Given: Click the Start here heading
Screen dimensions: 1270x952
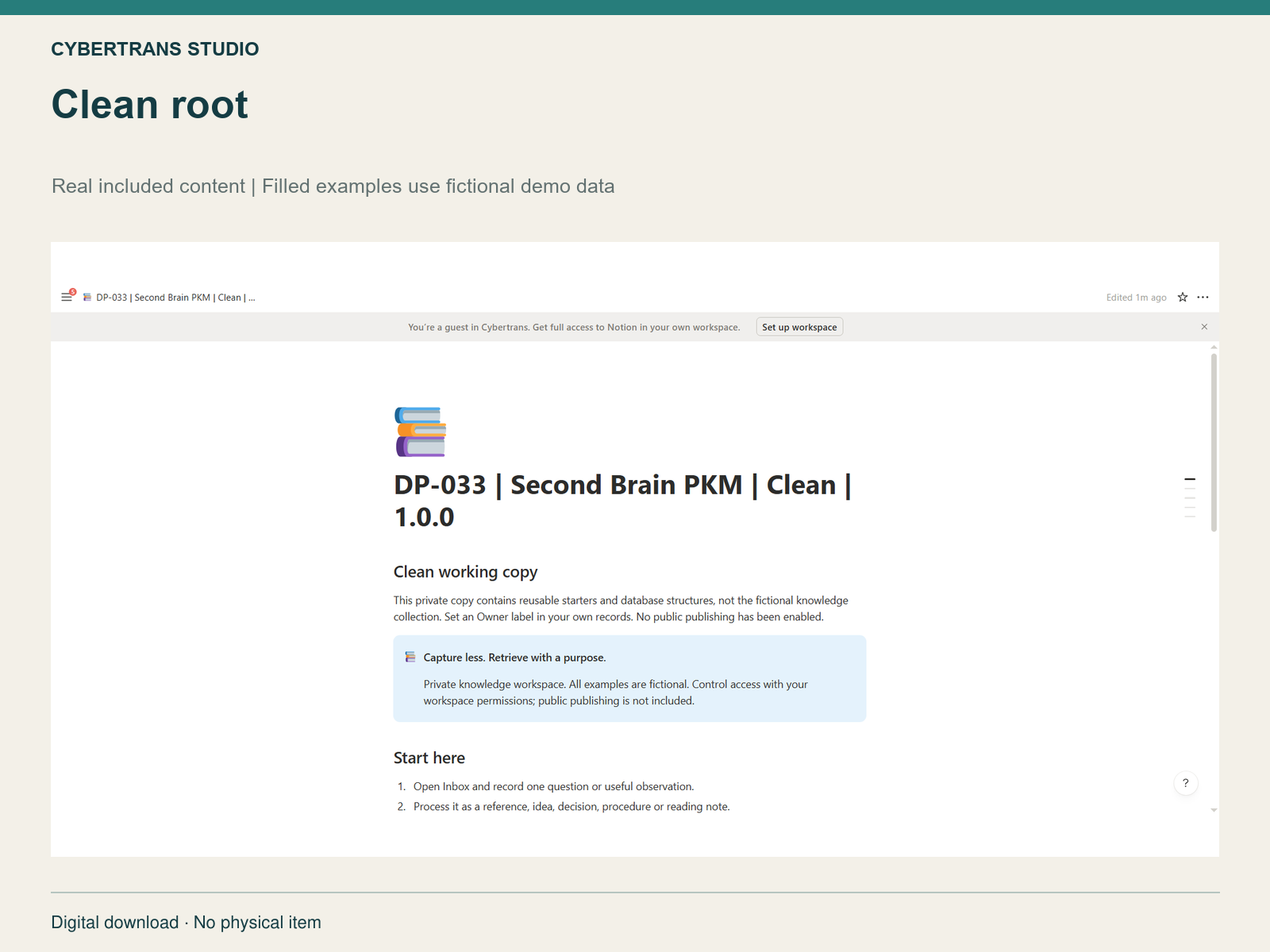Looking at the screenshot, I should [x=429, y=758].
